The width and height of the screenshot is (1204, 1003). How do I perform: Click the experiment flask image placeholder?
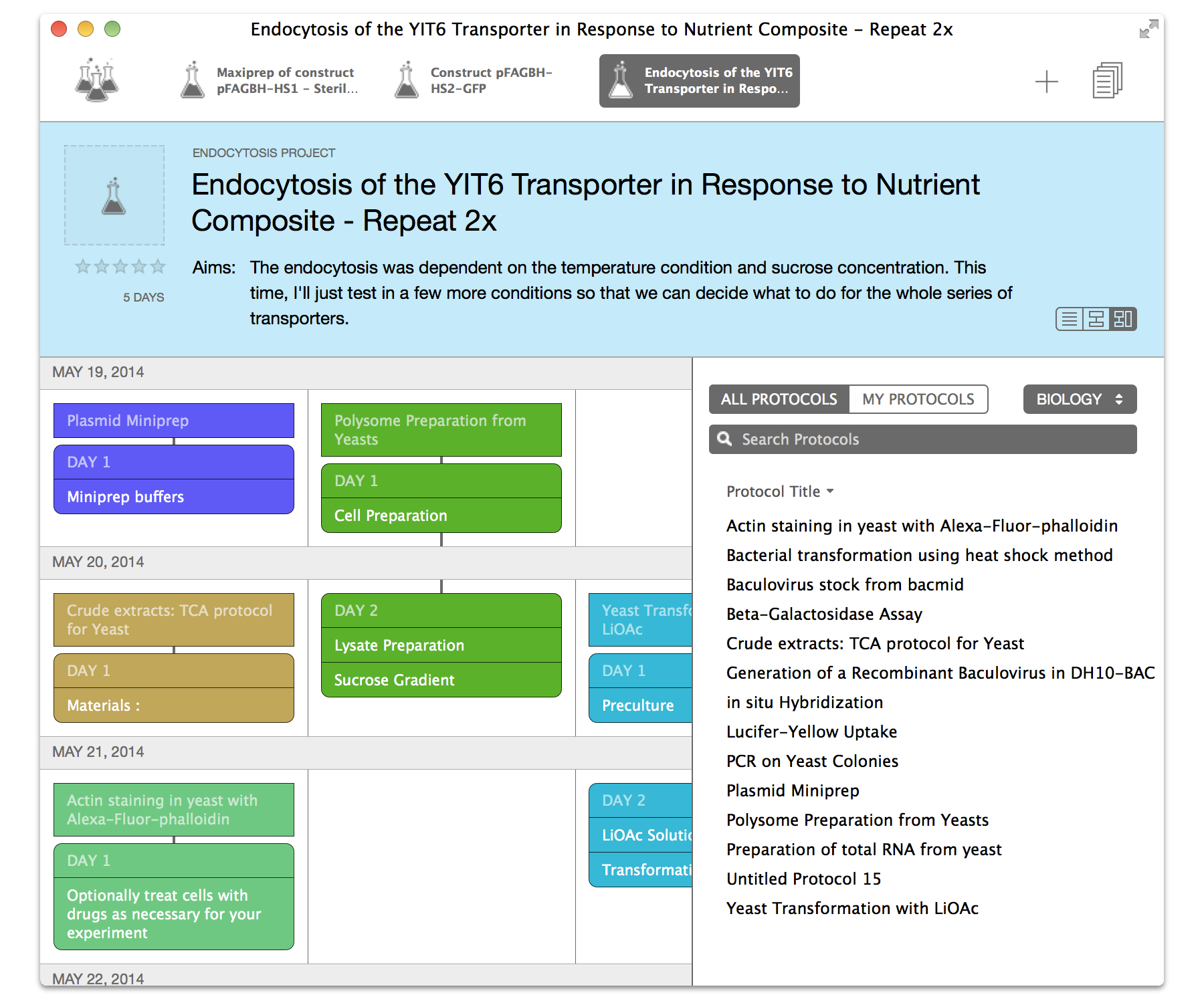[114, 195]
